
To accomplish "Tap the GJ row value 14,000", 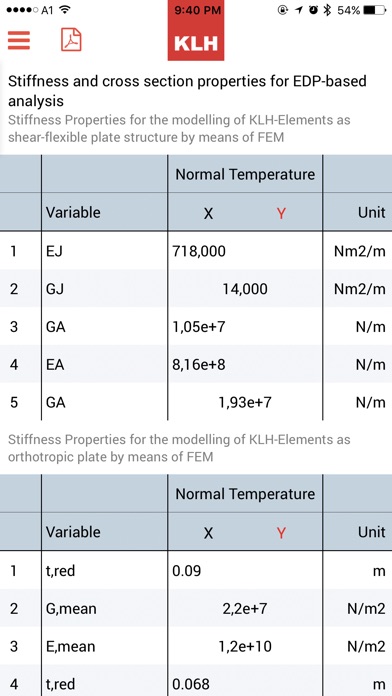I will point(245,289).
